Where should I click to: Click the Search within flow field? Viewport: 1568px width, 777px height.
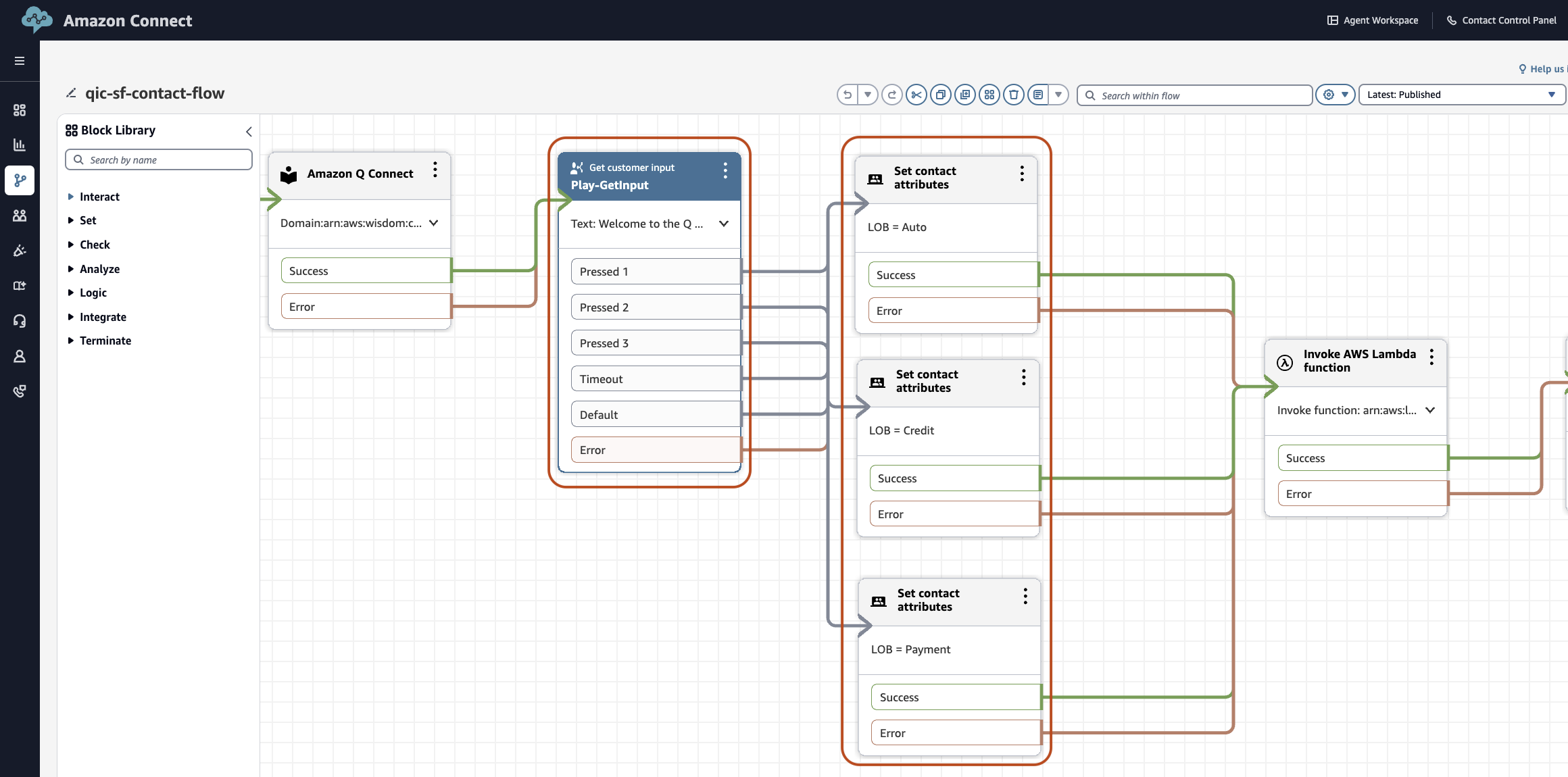tap(1195, 96)
